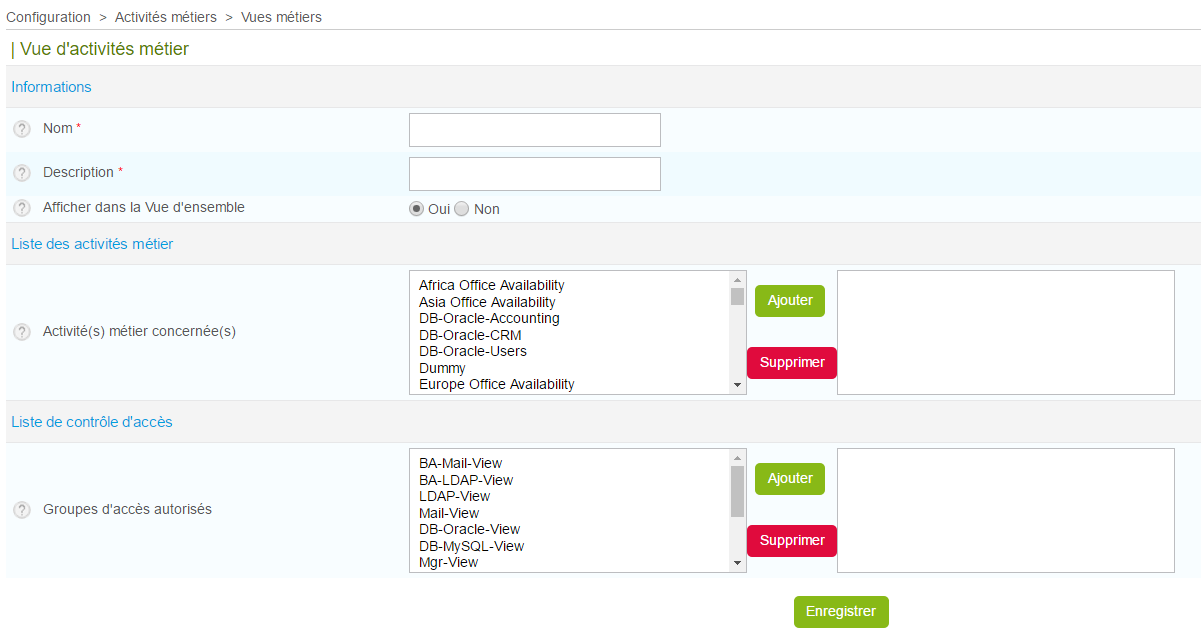The image size is (1201, 639).
Task: Click help icon for Groupes d'accès autorisés
Action: point(22,510)
